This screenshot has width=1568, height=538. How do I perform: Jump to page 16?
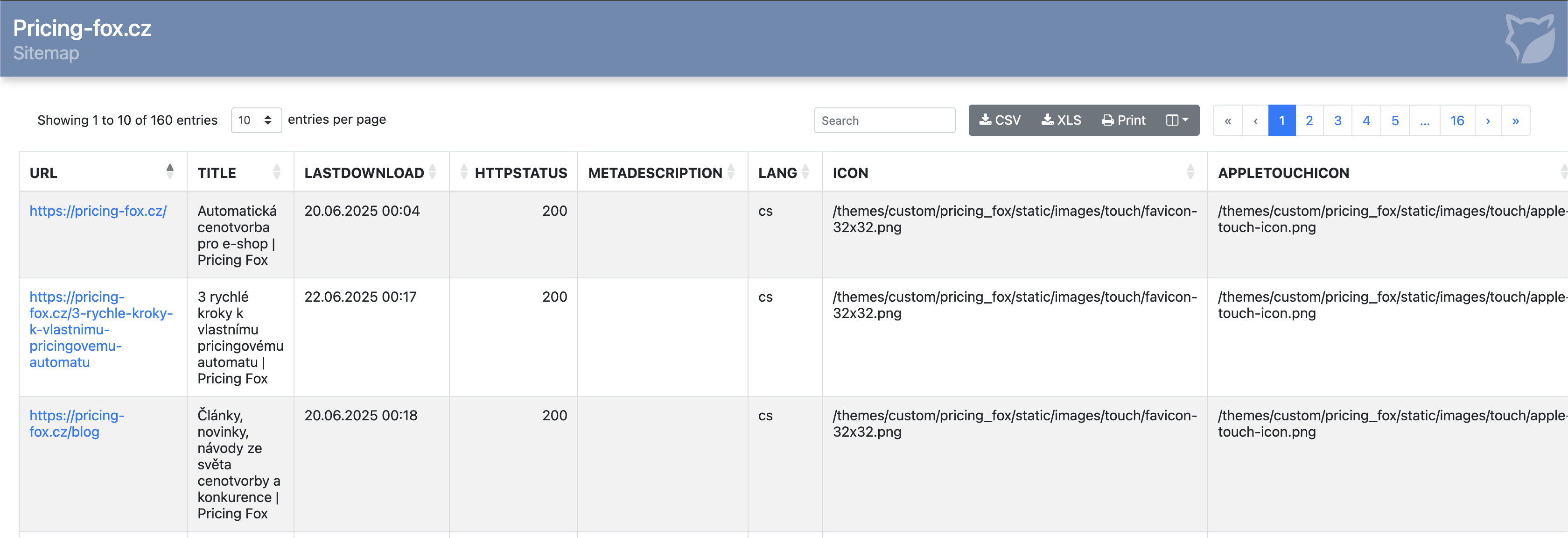coord(1456,120)
